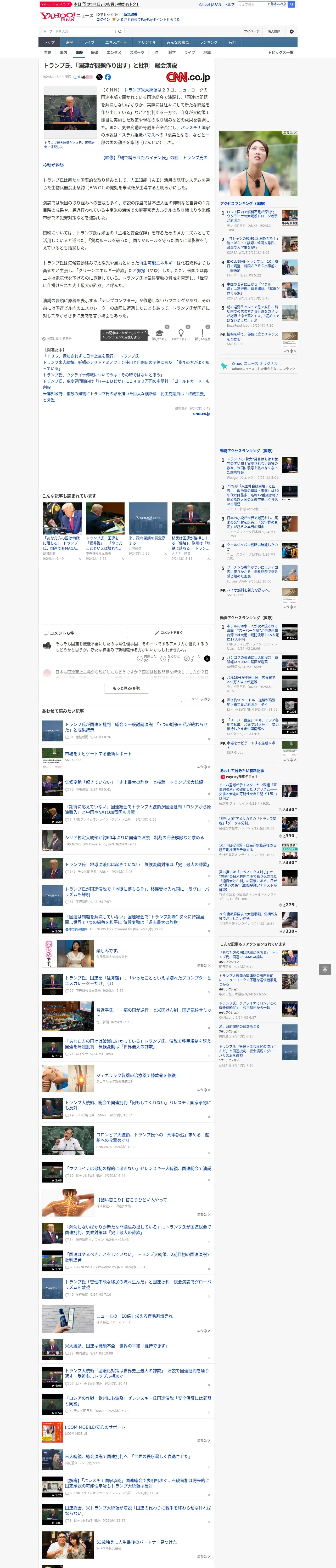336x1568 pixels.
Task: Click the 購入履歴 button
Action: [x=274, y=32]
